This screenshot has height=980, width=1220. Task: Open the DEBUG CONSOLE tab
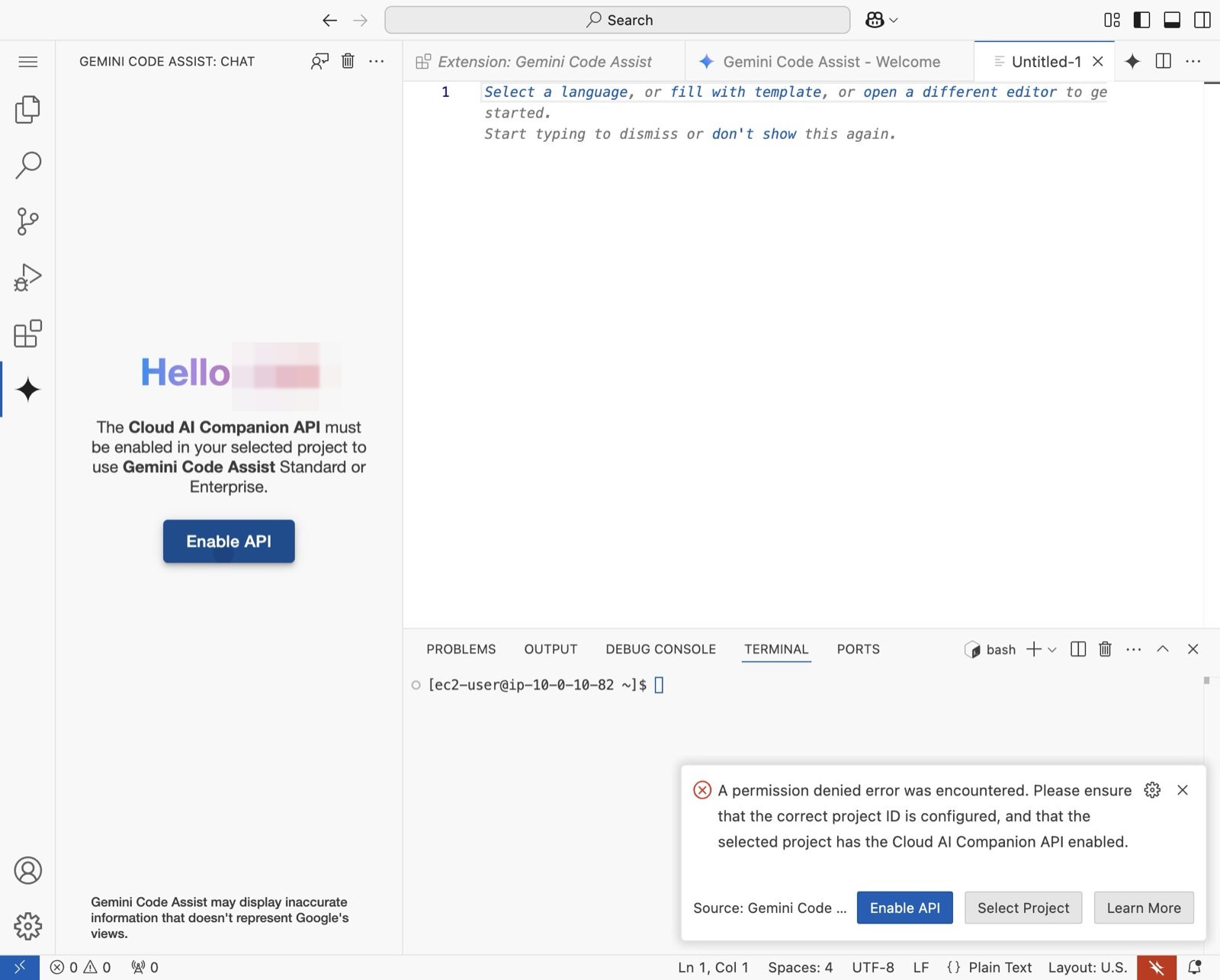click(660, 649)
